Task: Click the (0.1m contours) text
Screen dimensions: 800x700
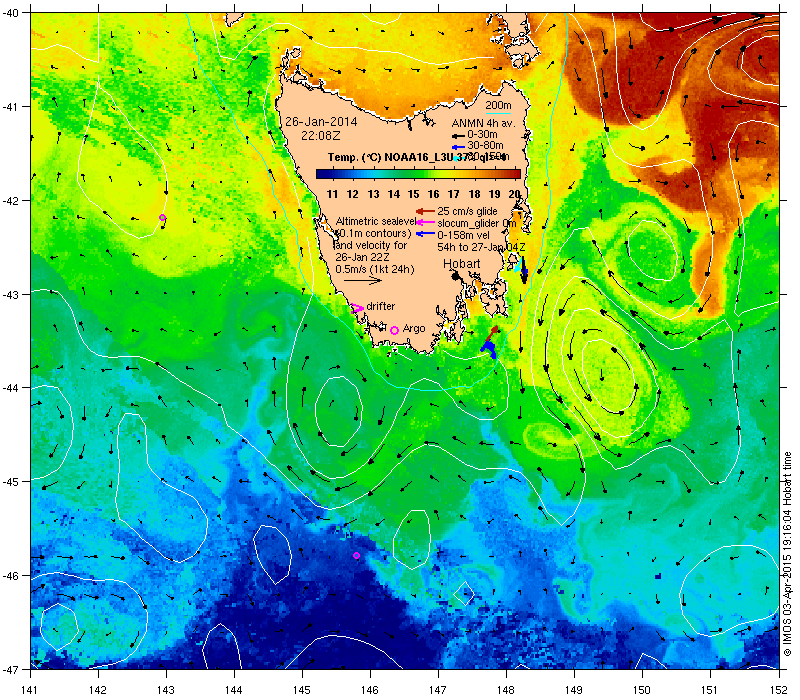Action: pyautogui.click(x=373, y=233)
